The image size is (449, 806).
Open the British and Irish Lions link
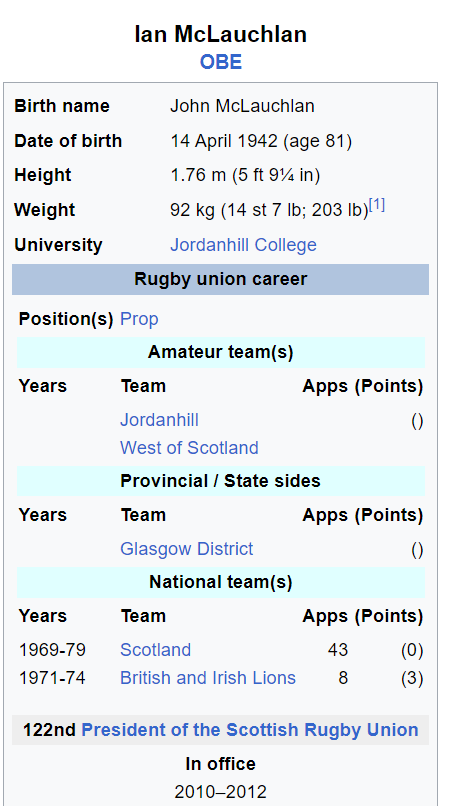click(x=208, y=678)
